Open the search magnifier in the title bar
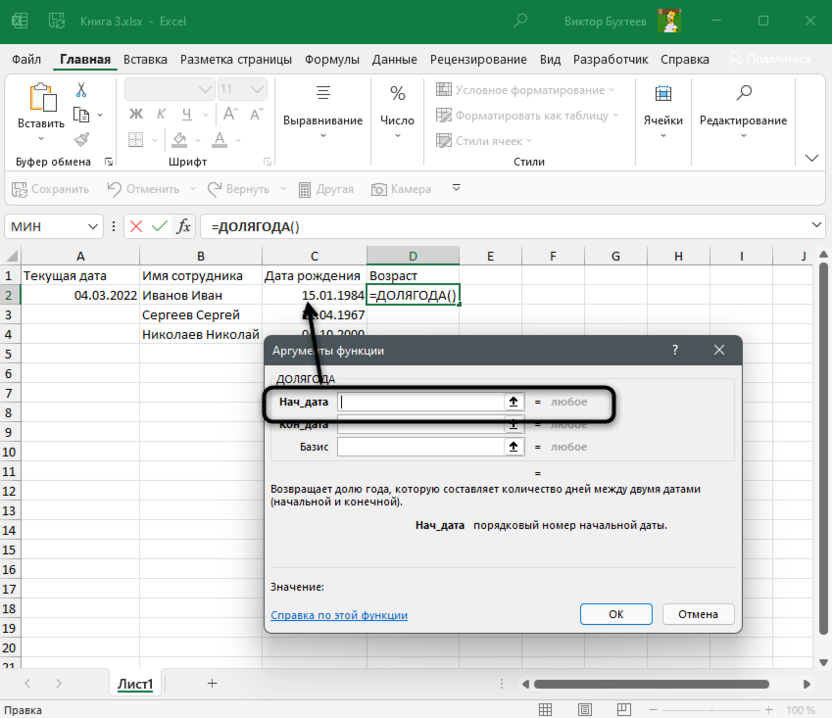The image size is (832, 718). pyautogui.click(x=520, y=20)
